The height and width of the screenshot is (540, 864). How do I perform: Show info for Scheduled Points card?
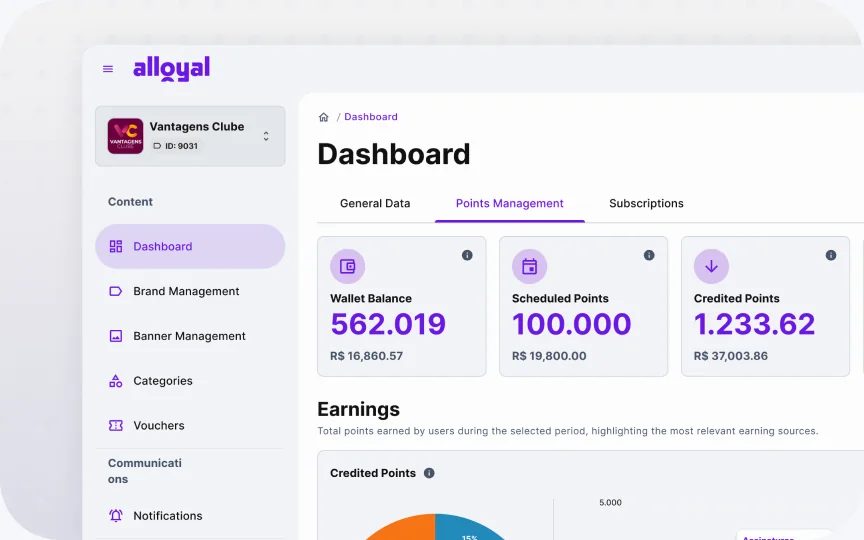click(649, 255)
